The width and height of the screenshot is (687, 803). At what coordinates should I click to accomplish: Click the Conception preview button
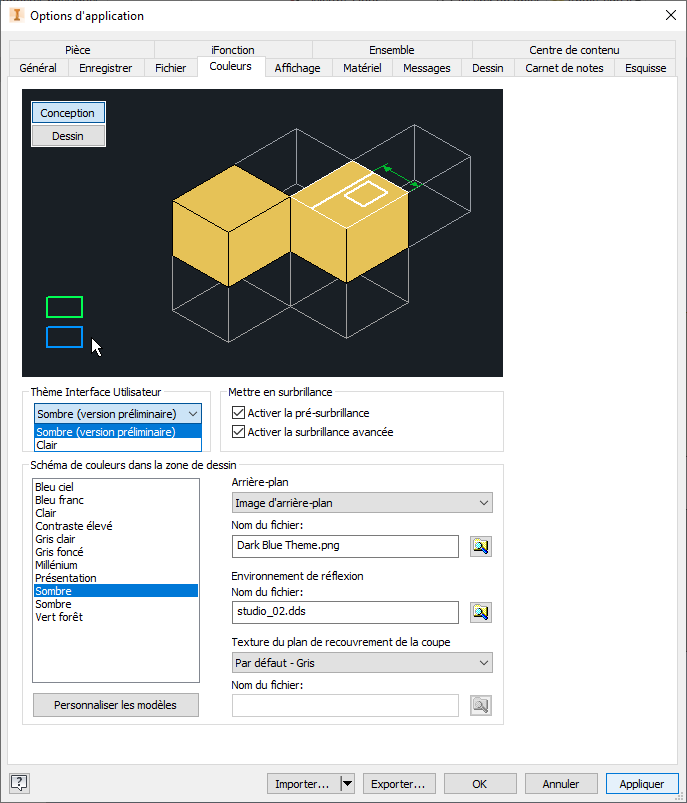pos(68,113)
